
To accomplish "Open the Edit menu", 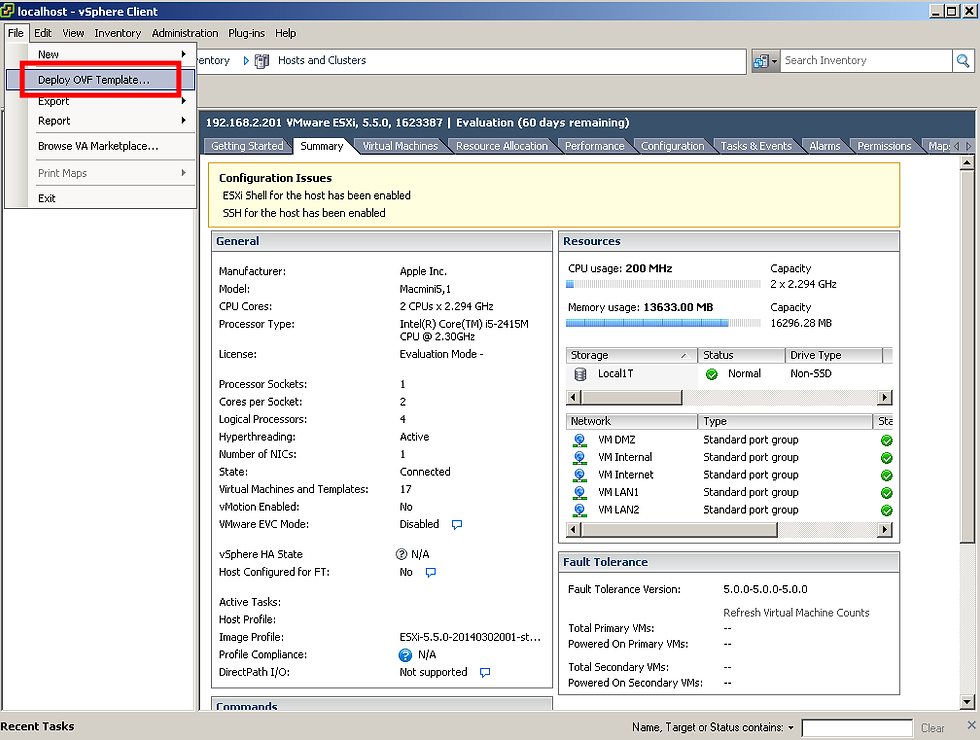I will pos(42,33).
